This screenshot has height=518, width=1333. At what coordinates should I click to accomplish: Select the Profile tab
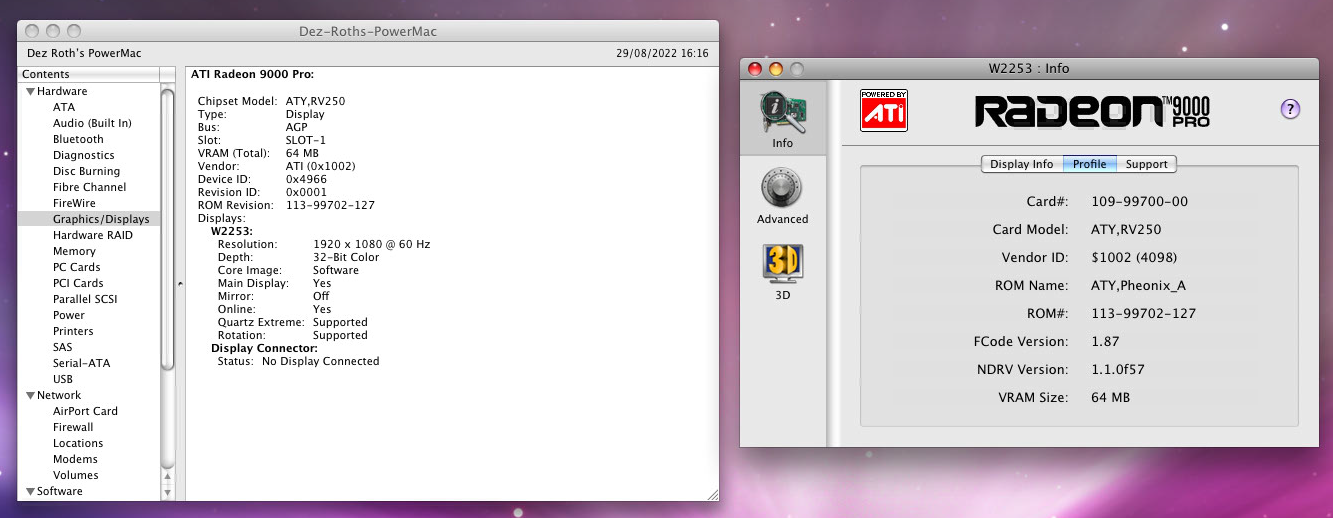pyautogui.click(x=1090, y=164)
